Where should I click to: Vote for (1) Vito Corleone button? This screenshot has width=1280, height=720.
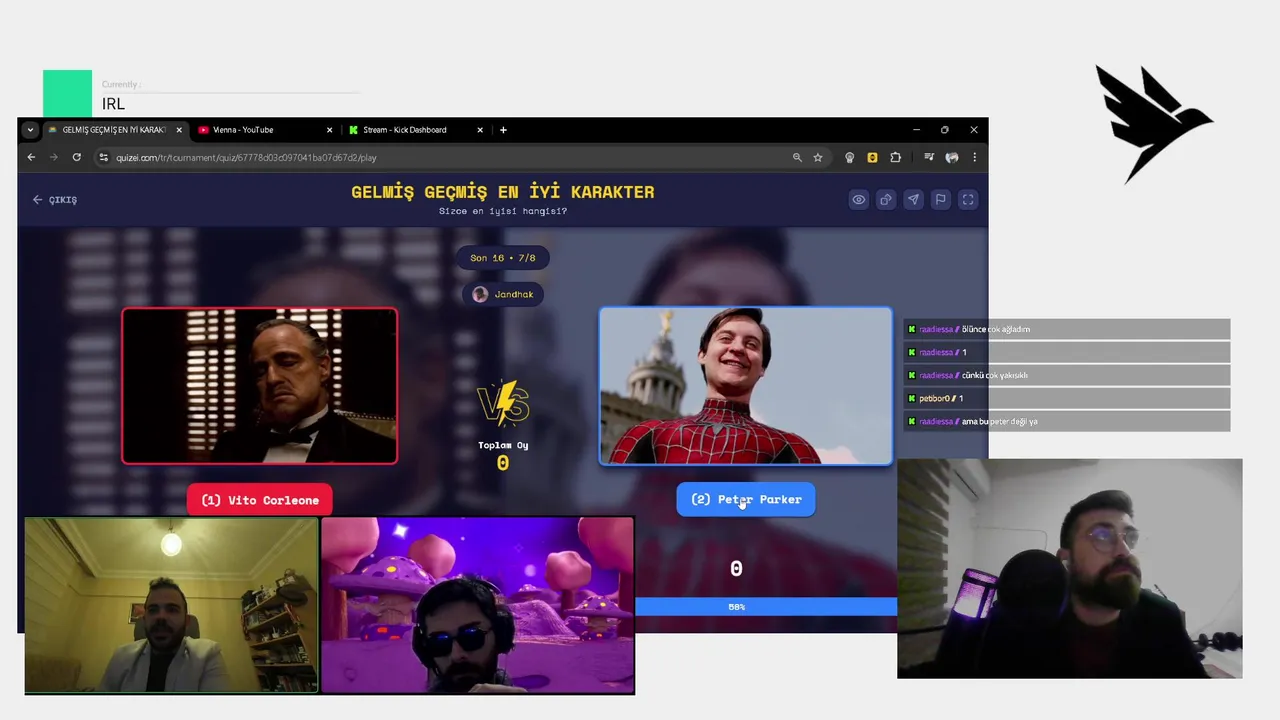click(x=260, y=500)
